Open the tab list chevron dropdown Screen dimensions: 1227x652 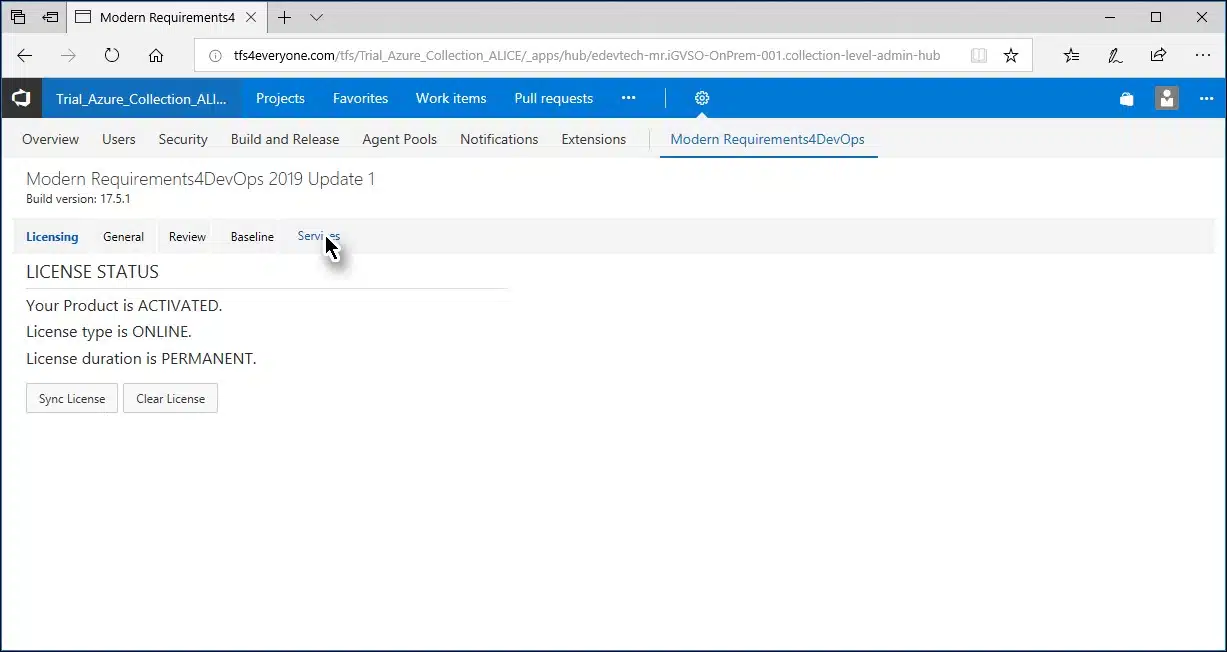coord(317,17)
